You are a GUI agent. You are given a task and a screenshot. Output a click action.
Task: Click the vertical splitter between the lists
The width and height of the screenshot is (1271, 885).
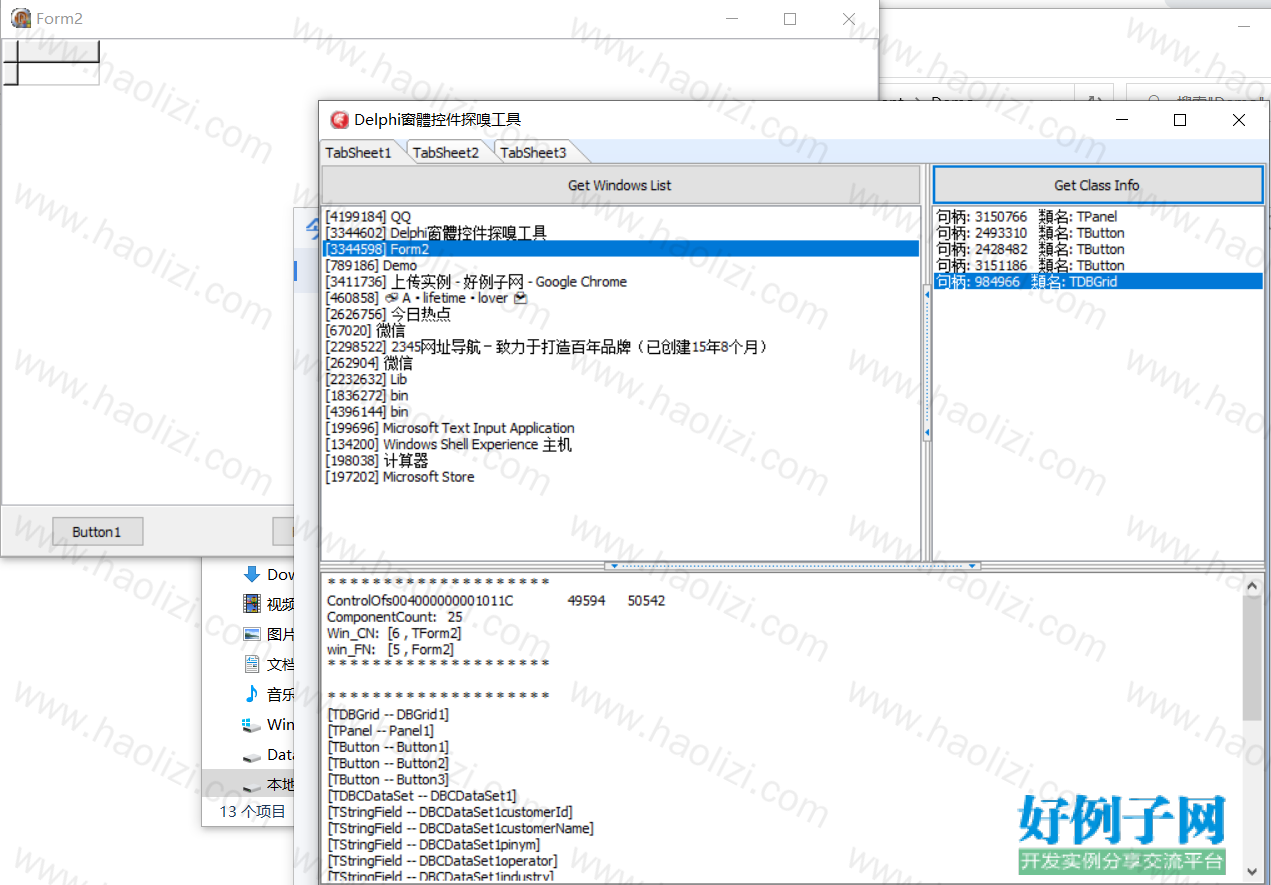(927, 363)
